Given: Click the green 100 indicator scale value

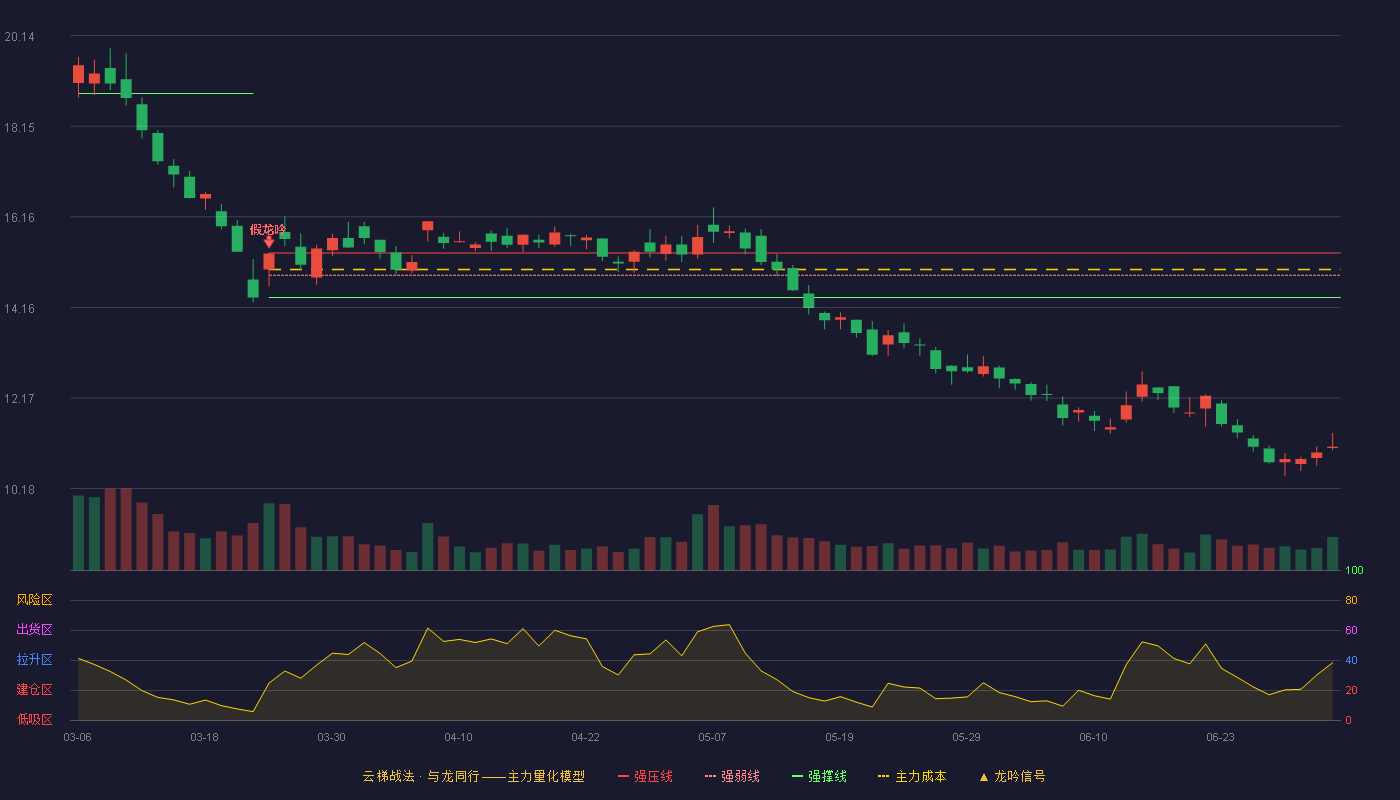Looking at the screenshot, I should [1354, 571].
